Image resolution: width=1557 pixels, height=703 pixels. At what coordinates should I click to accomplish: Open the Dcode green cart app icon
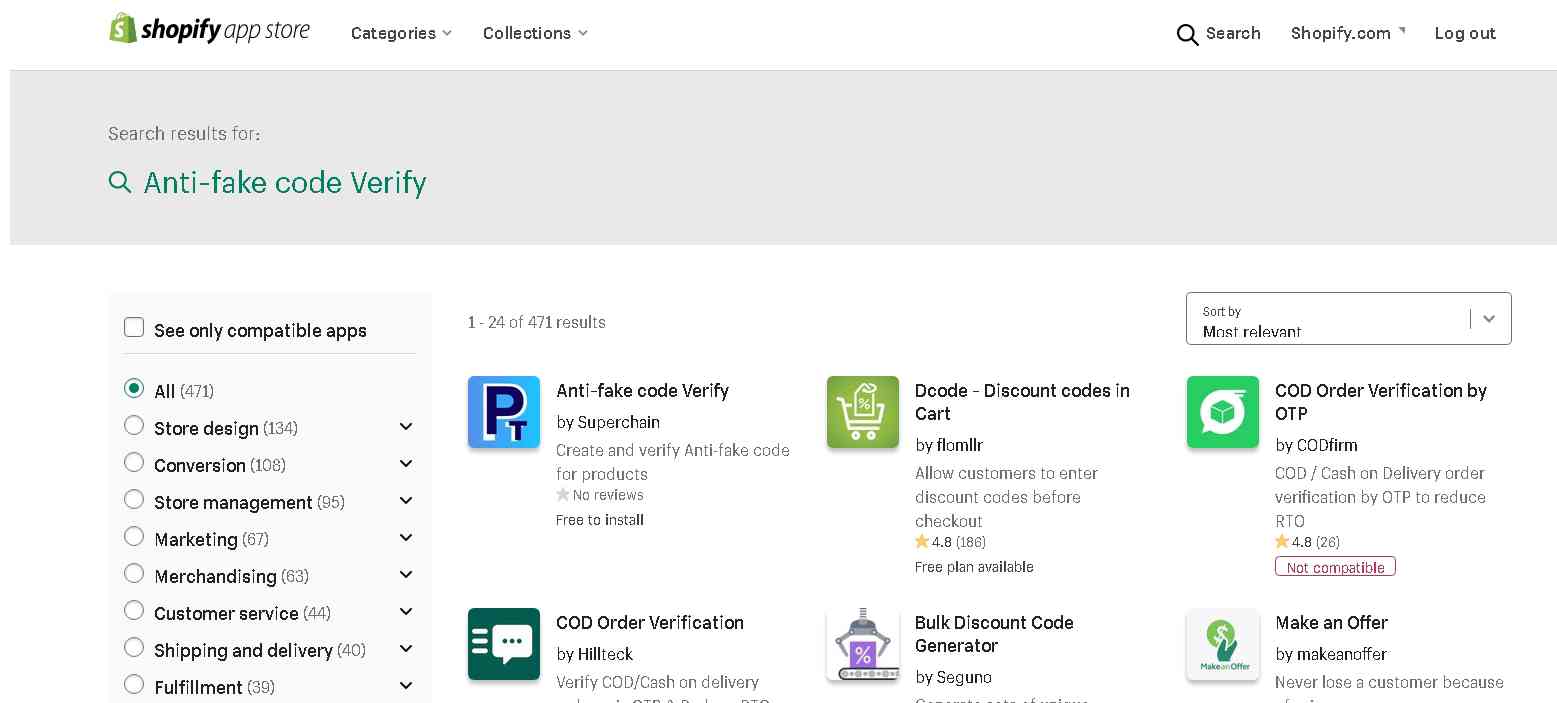862,412
